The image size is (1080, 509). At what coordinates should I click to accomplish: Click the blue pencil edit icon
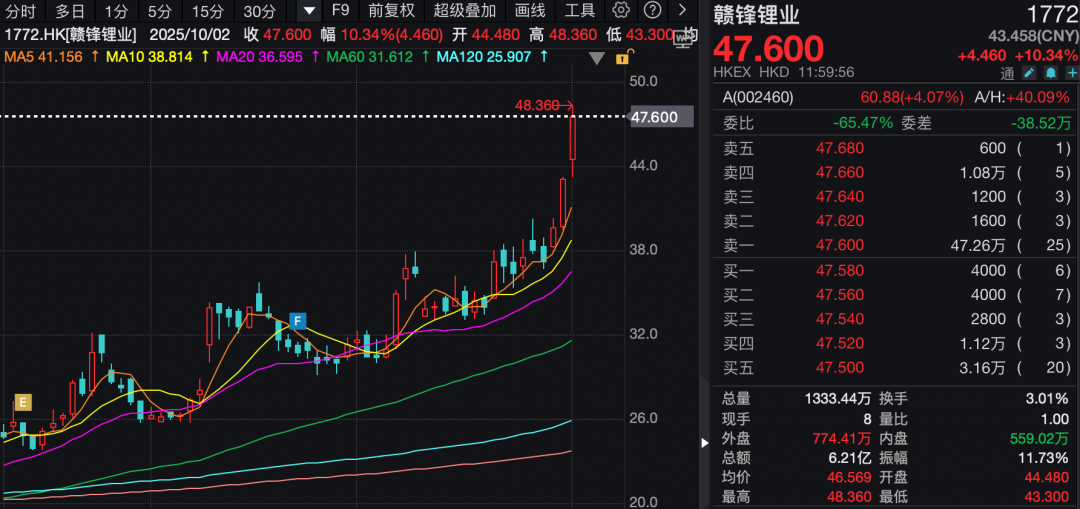tap(1030, 73)
